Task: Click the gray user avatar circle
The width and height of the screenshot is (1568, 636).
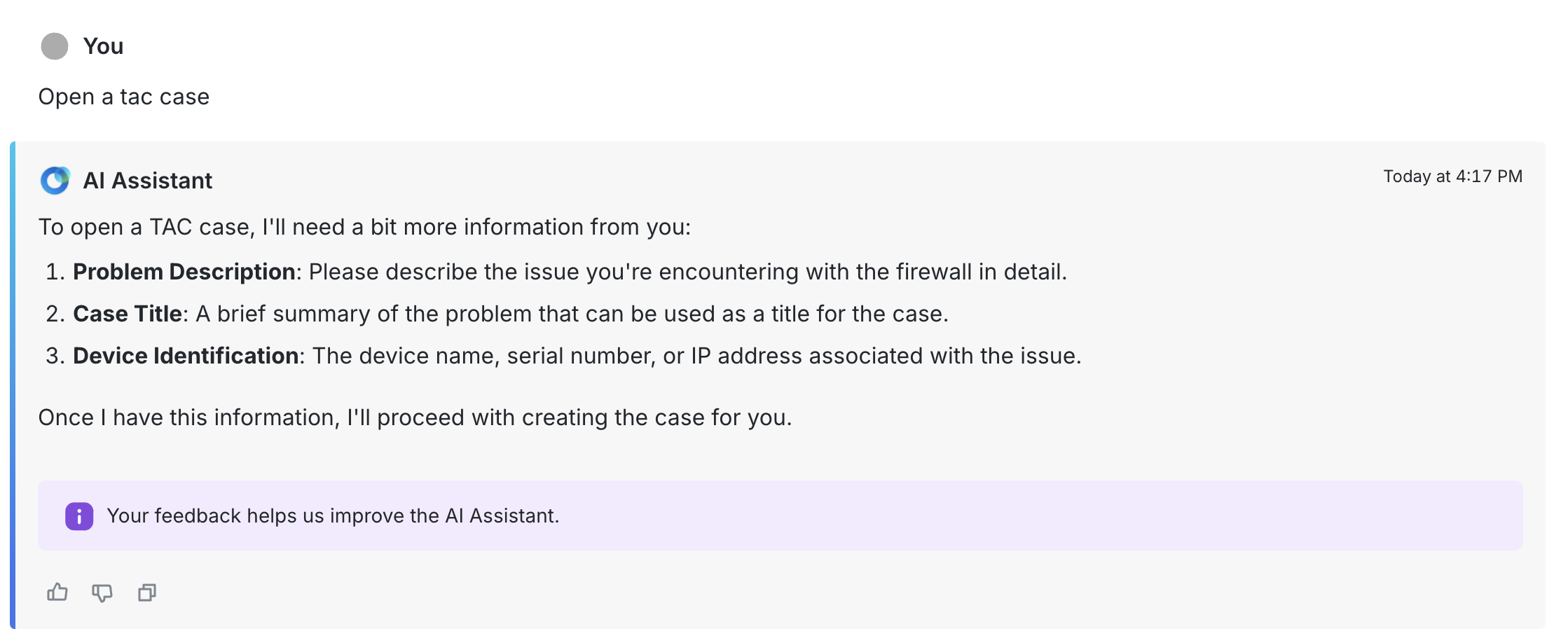Action: [x=55, y=46]
